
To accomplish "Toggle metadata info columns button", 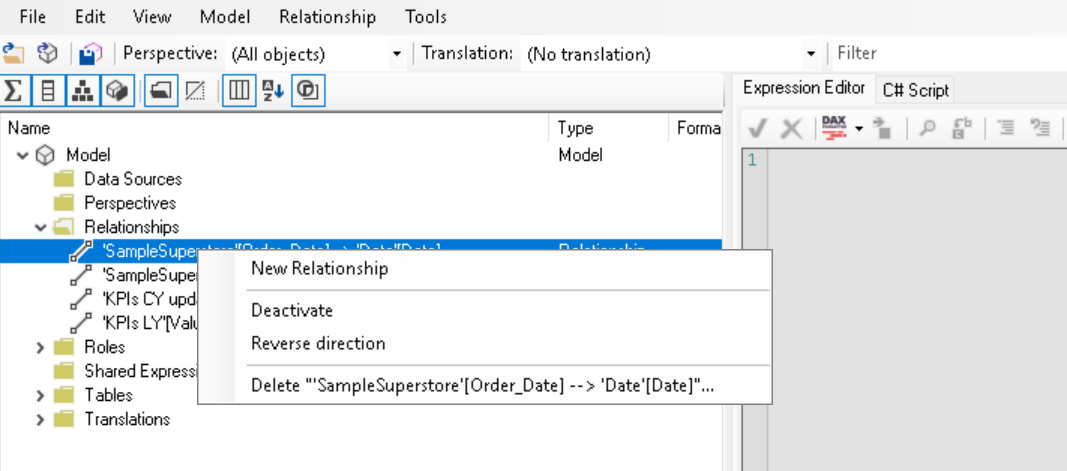I will pyautogui.click(x=239, y=91).
